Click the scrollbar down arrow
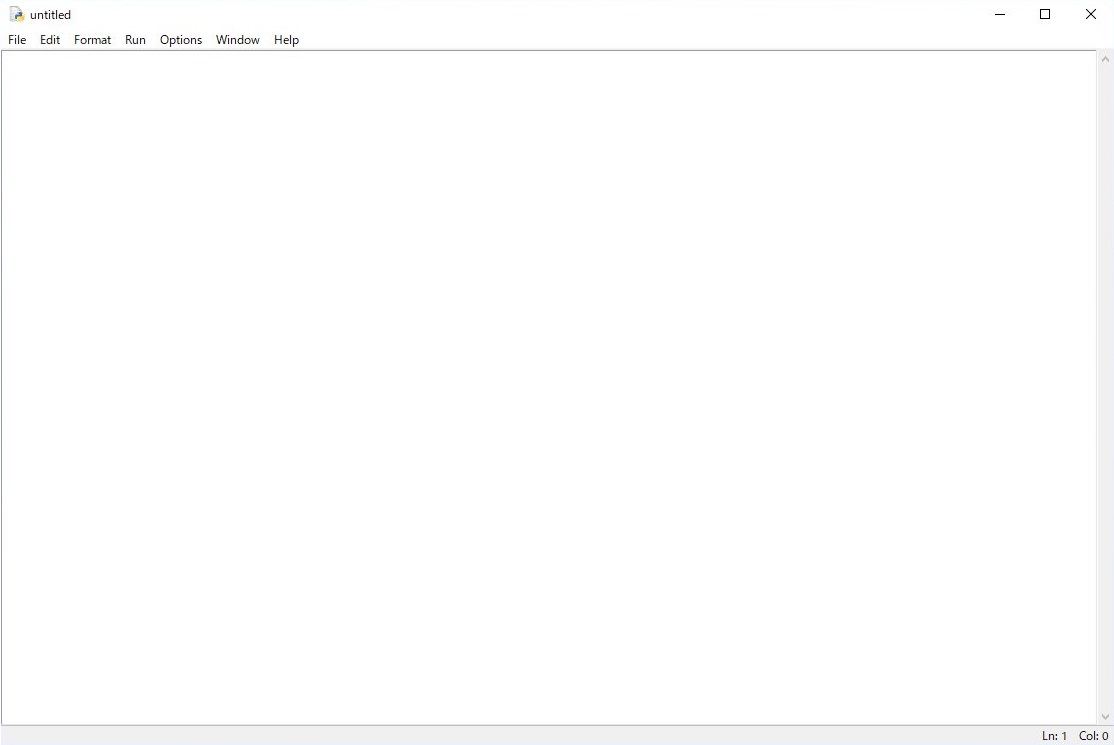 click(1105, 717)
